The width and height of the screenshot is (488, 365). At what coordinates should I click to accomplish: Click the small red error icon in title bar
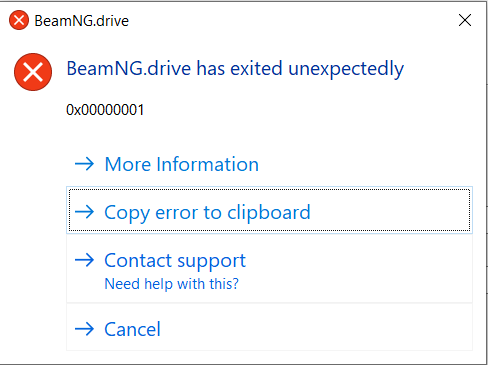pos(19,20)
